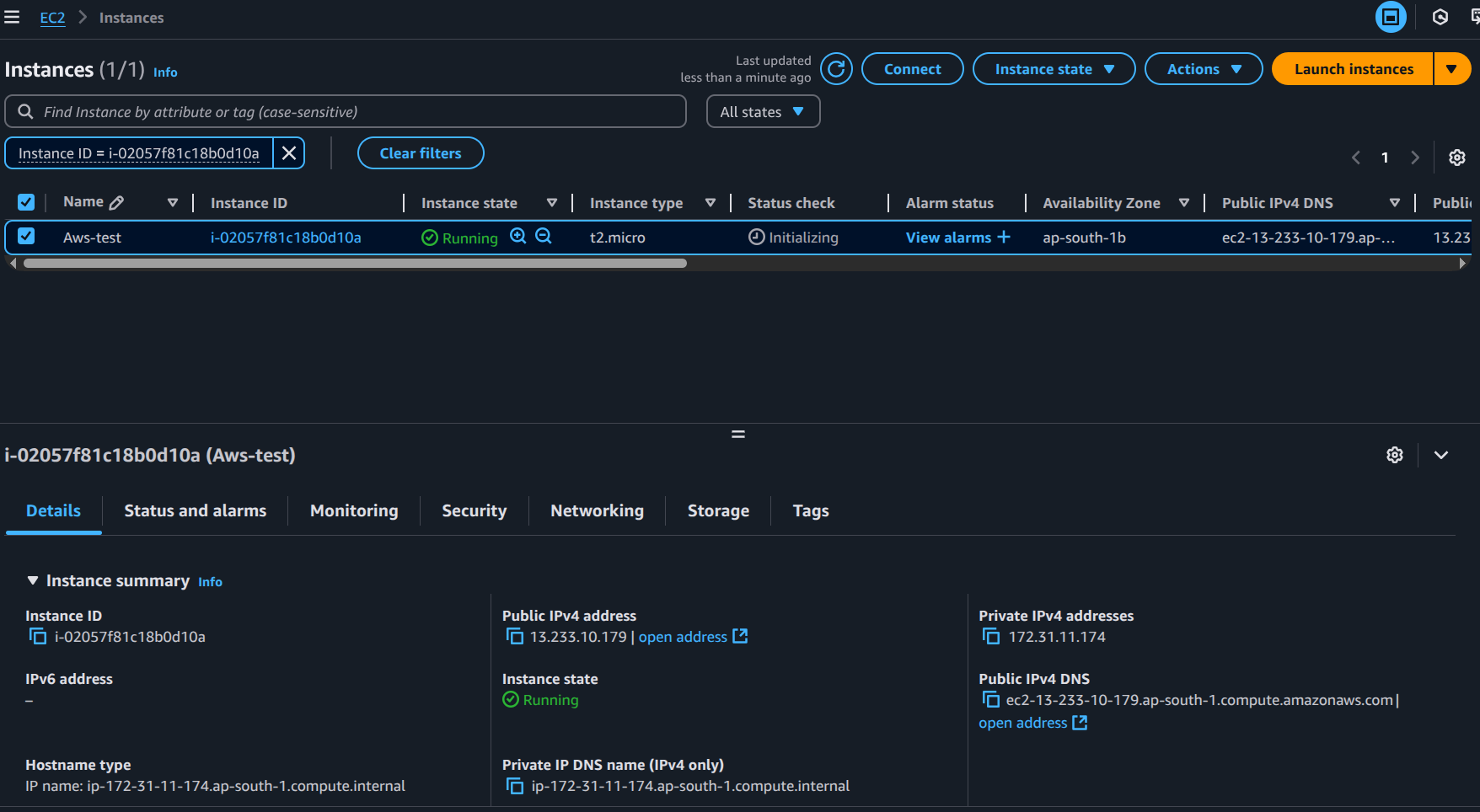
Task: Toggle select-all instances checkbox
Action: 26,202
